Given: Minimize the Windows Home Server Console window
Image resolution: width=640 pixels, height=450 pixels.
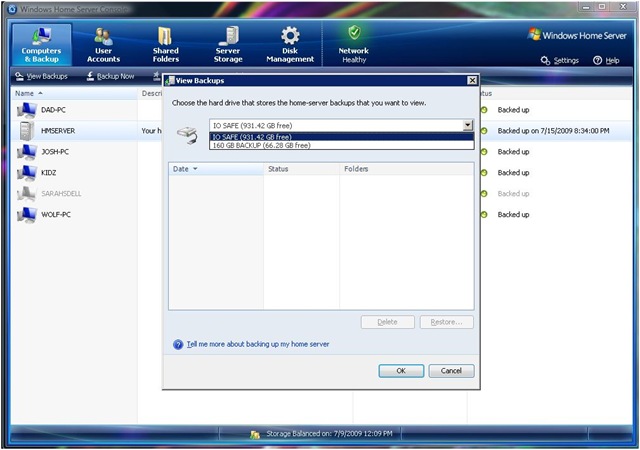Looking at the screenshot, I should tap(587, 7).
